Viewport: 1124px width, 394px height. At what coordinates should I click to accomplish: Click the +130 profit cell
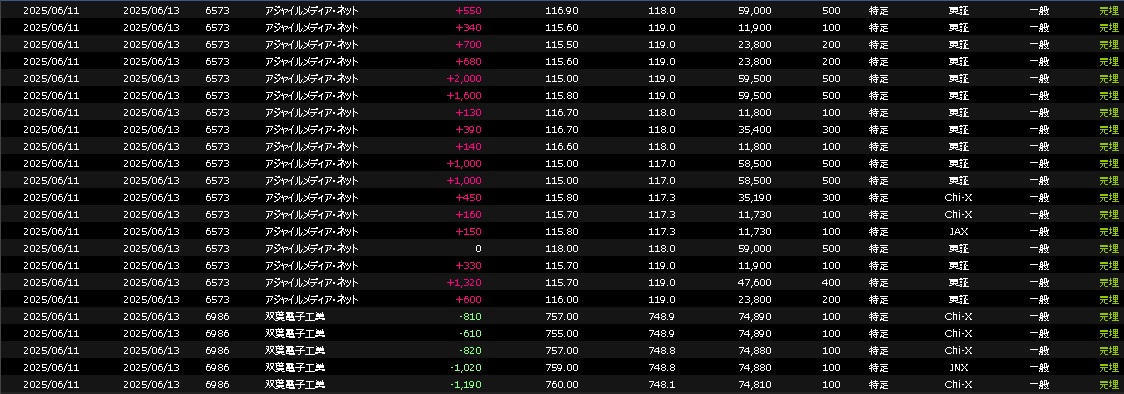pos(468,112)
